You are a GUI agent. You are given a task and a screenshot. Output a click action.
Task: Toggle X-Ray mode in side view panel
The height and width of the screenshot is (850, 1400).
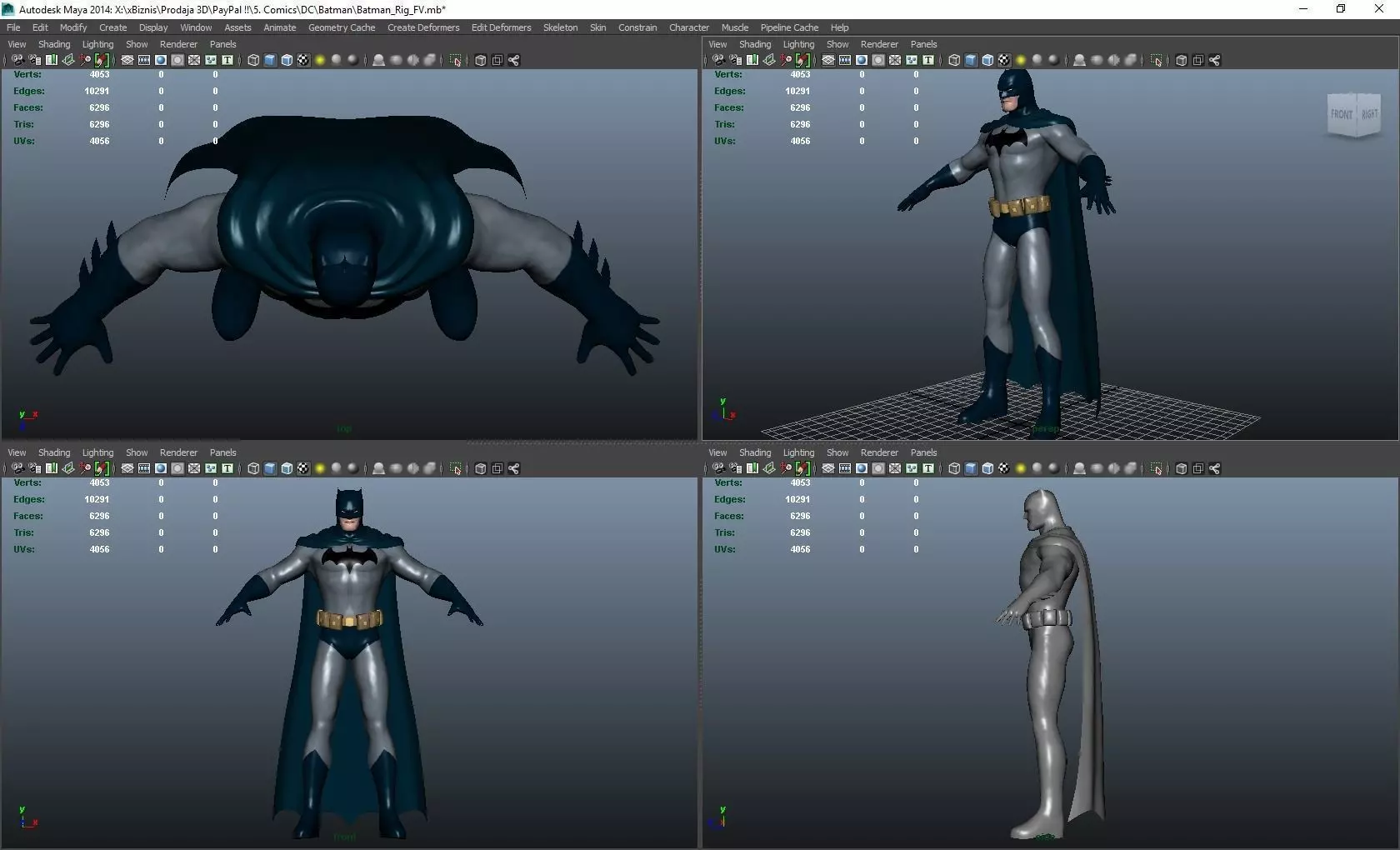point(1181,468)
